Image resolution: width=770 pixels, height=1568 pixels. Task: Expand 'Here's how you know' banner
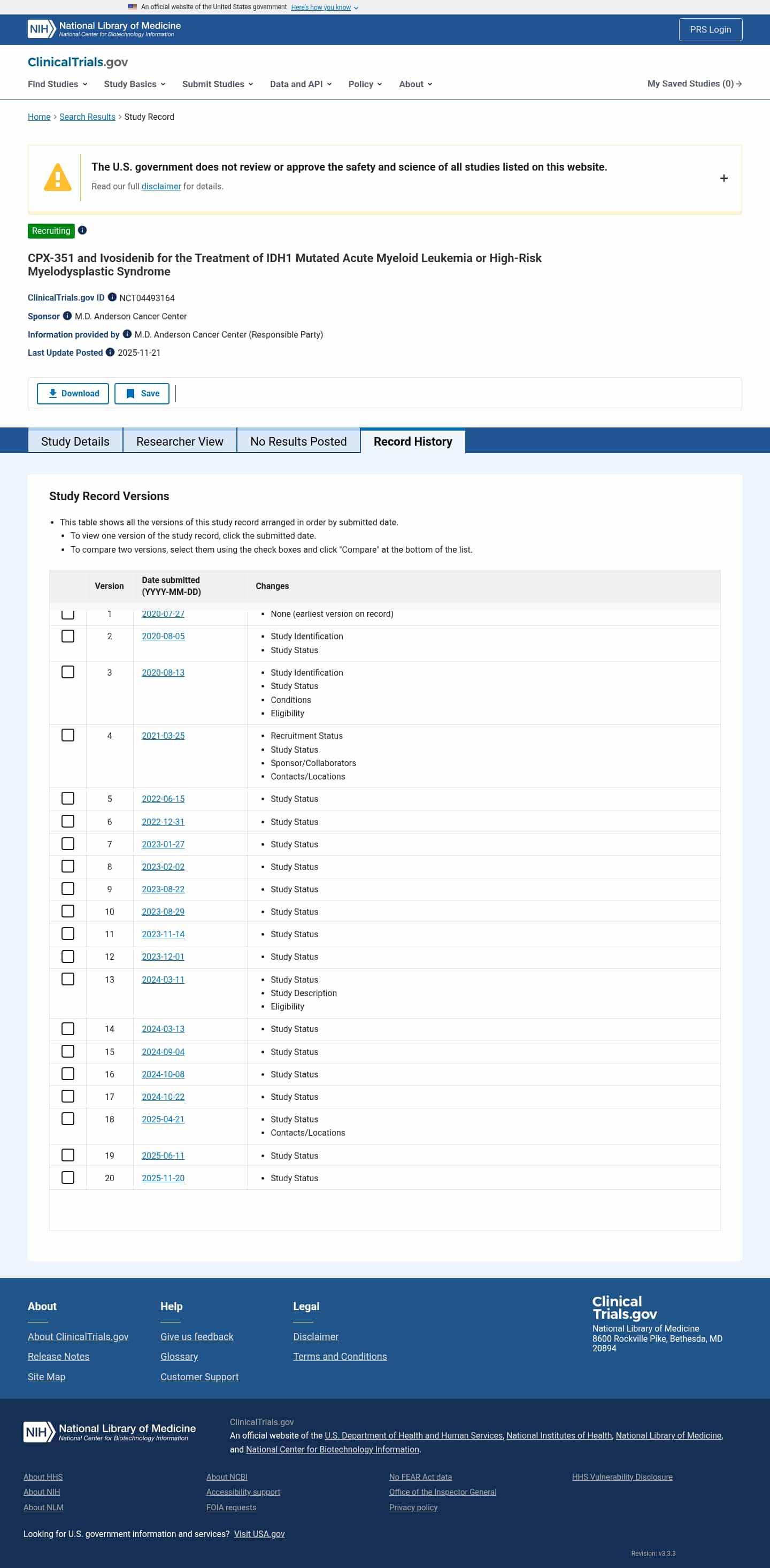[x=324, y=7]
